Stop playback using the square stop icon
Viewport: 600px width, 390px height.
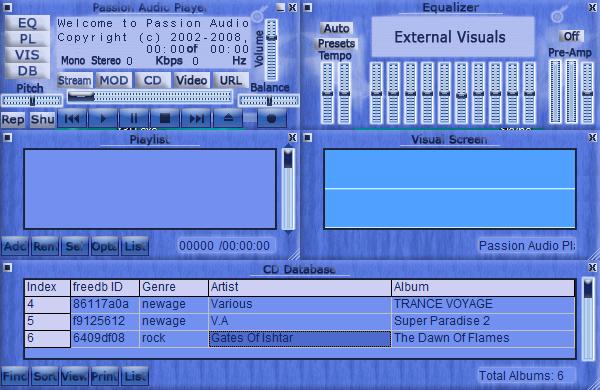click(x=165, y=119)
